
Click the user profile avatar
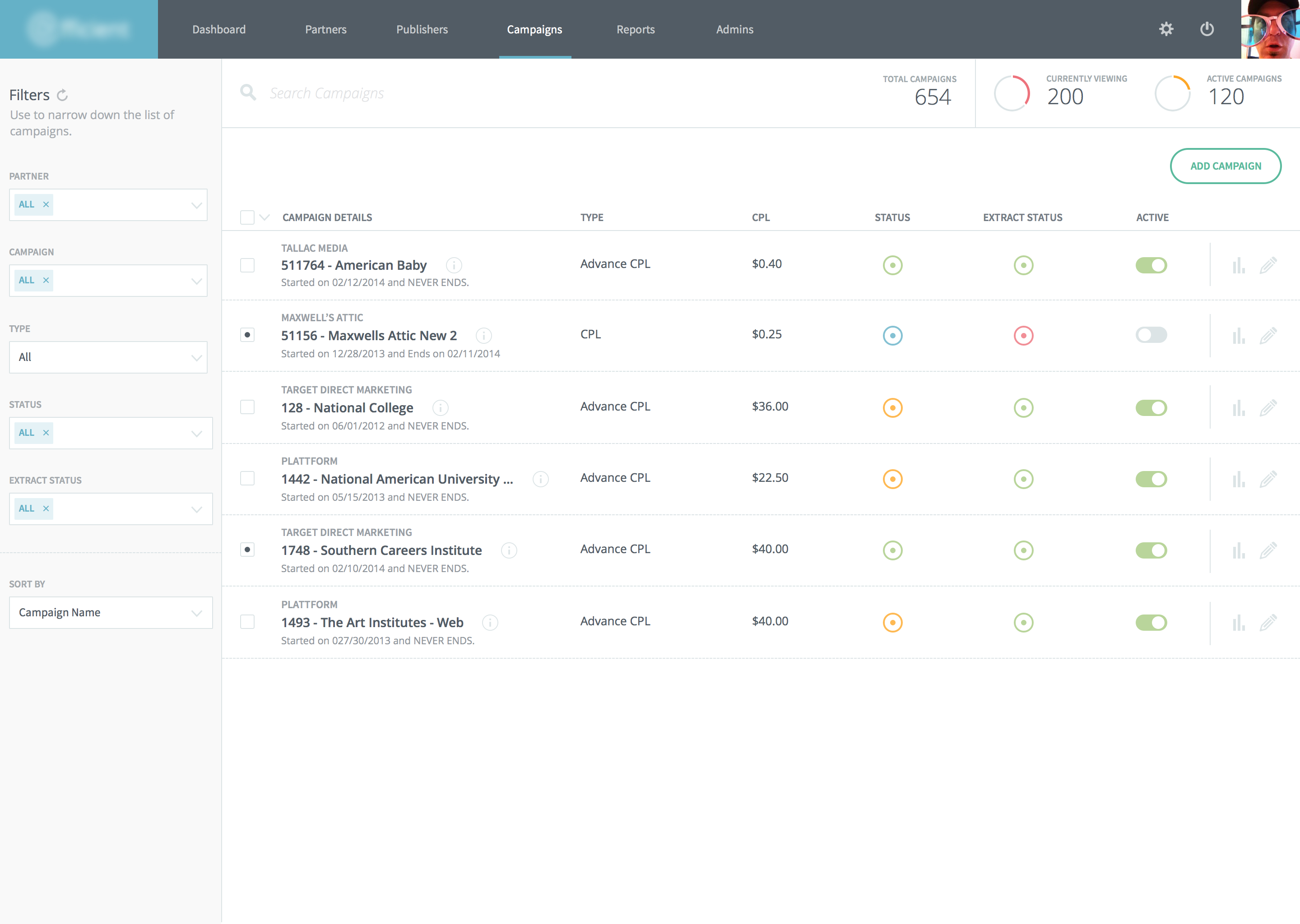point(1270,29)
